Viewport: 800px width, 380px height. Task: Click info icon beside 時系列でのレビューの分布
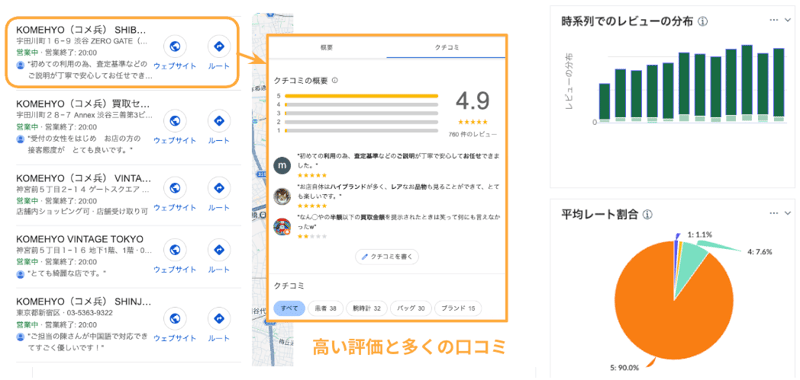[x=703, y=22]
